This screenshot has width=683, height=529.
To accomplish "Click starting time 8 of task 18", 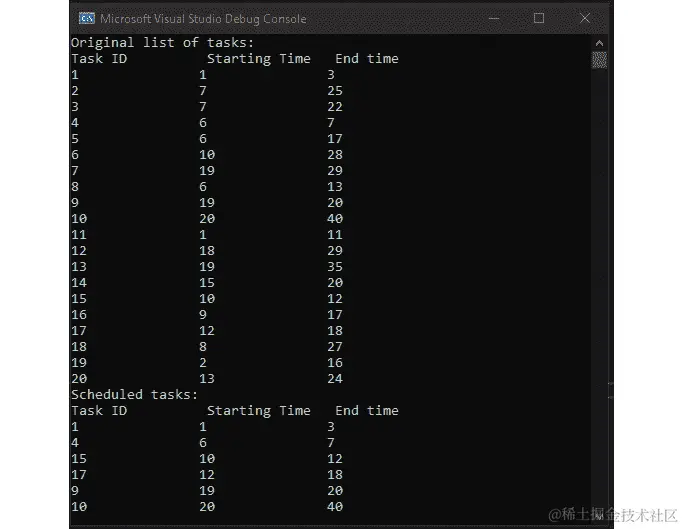I will pos(203,346).
